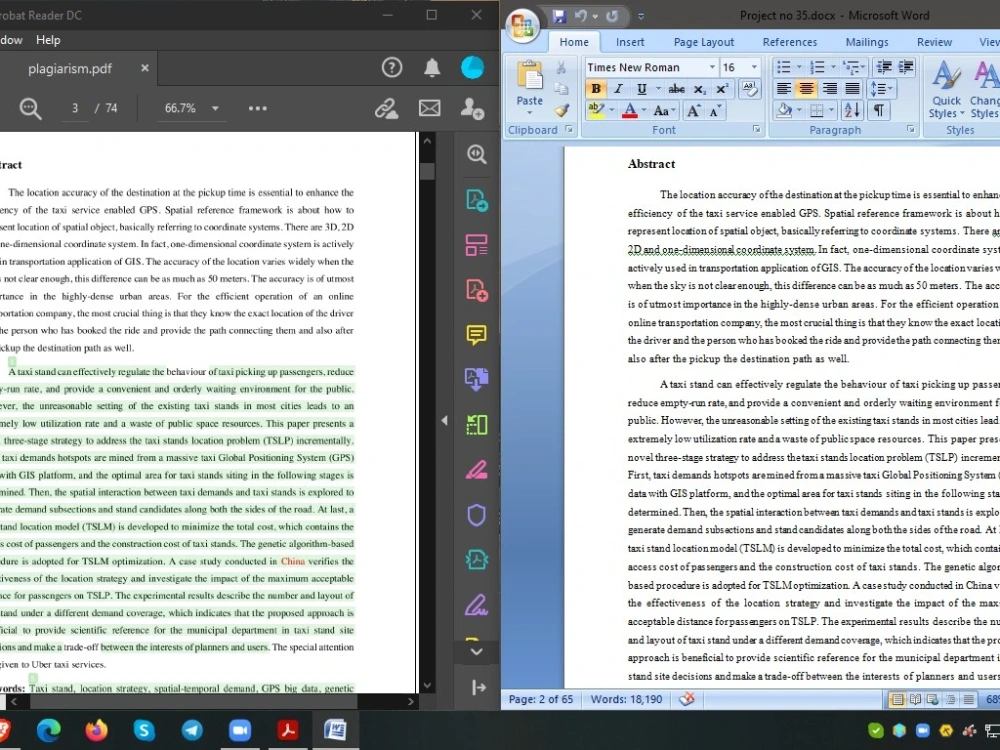The image size is (1000, 750).
Task: Click the Clear Formatting icon
Action: click(x=750, y=89)
